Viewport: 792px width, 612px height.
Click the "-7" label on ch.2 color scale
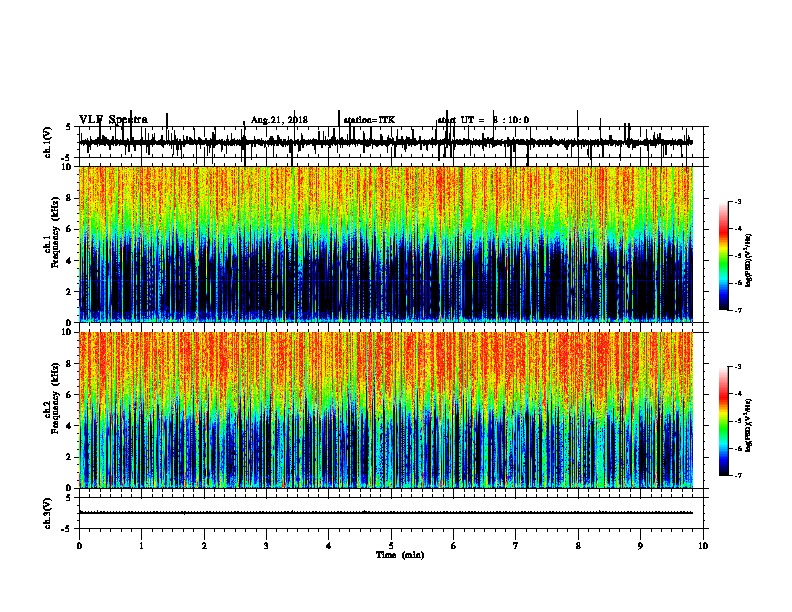coord(738,475)
